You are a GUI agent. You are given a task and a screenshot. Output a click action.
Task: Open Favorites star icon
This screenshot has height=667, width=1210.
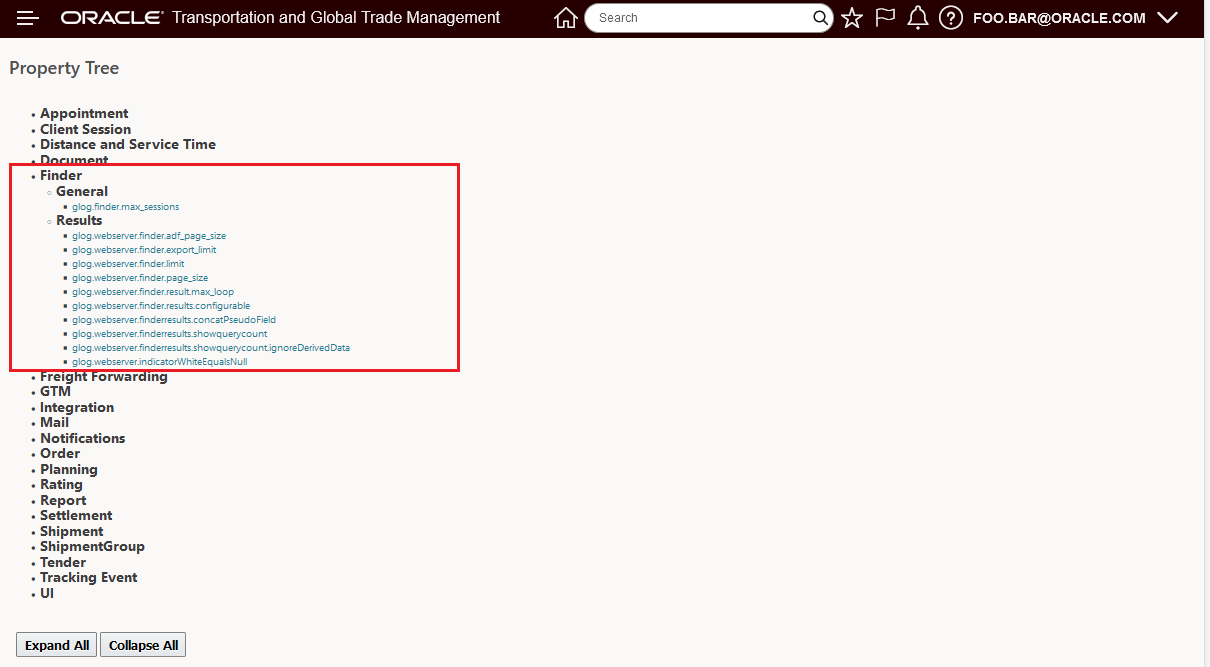click(x=852, y=18)
